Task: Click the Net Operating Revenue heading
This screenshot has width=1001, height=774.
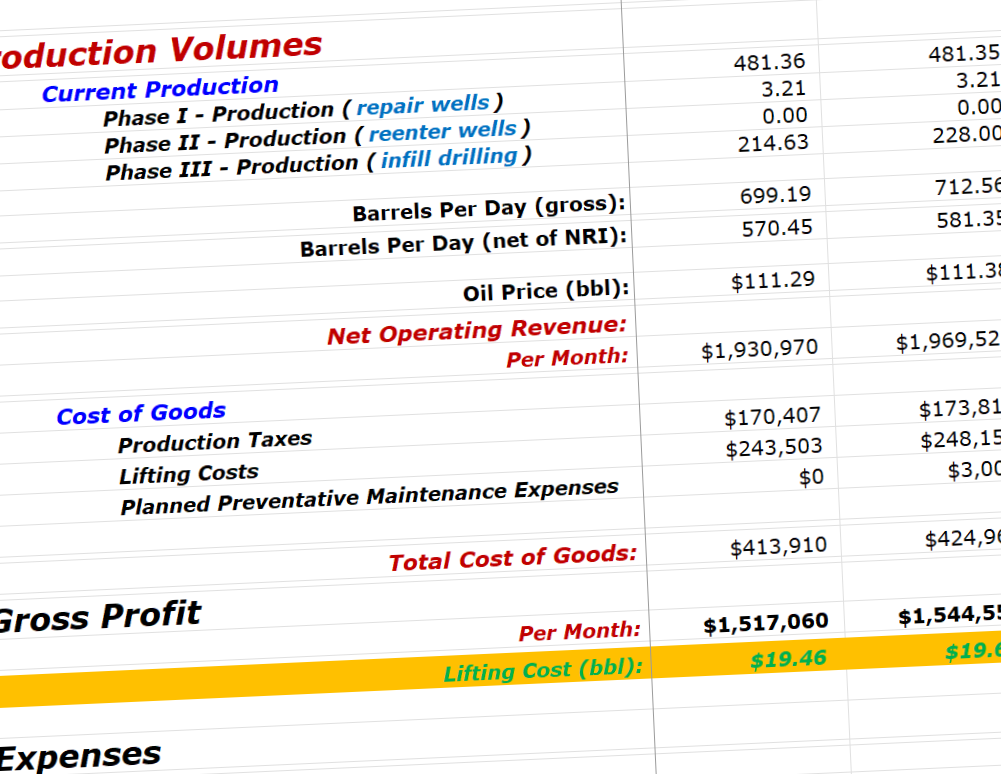Action: pos(477,331)
